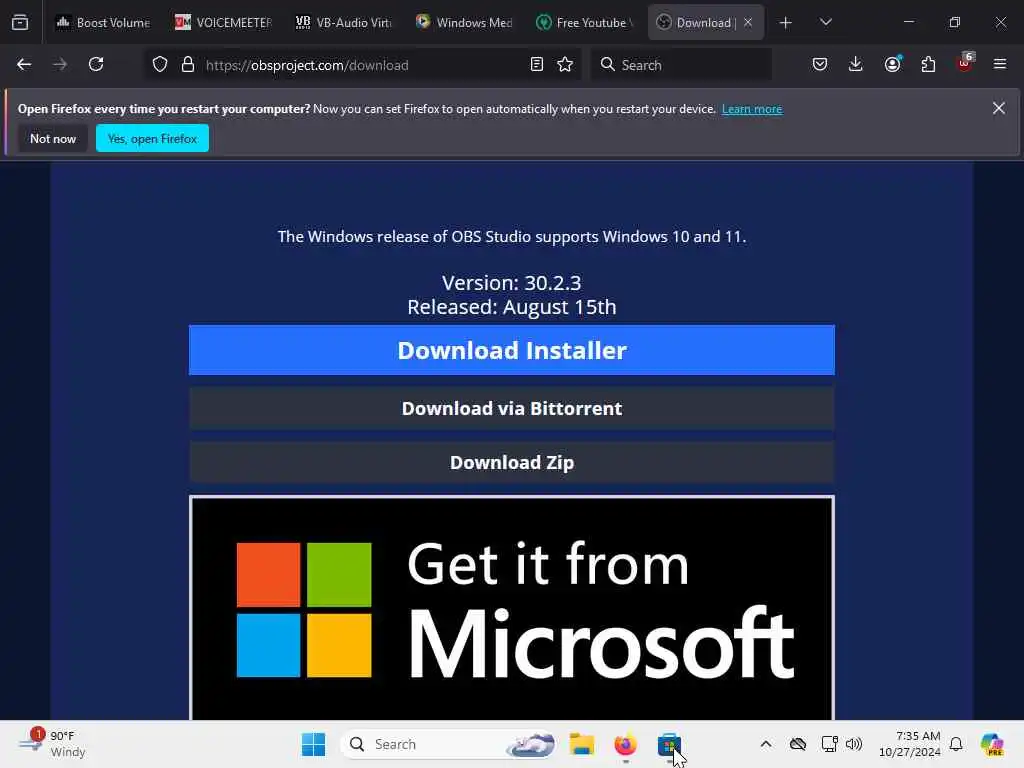
Task: Go forward one page
Action: pos(60,65)
